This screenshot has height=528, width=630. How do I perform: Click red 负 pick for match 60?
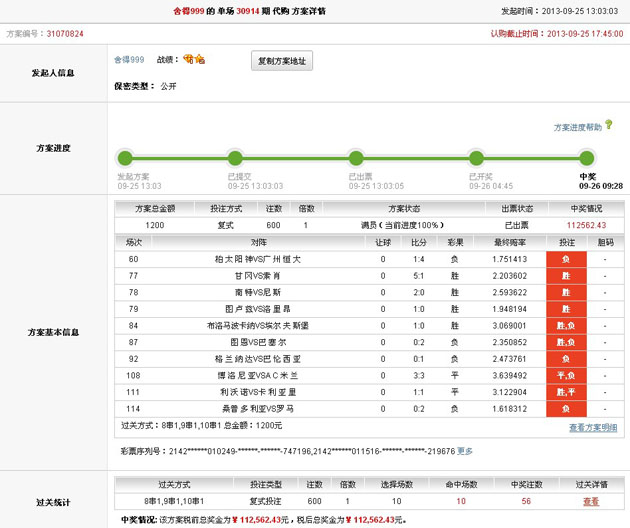pos(566,259)
